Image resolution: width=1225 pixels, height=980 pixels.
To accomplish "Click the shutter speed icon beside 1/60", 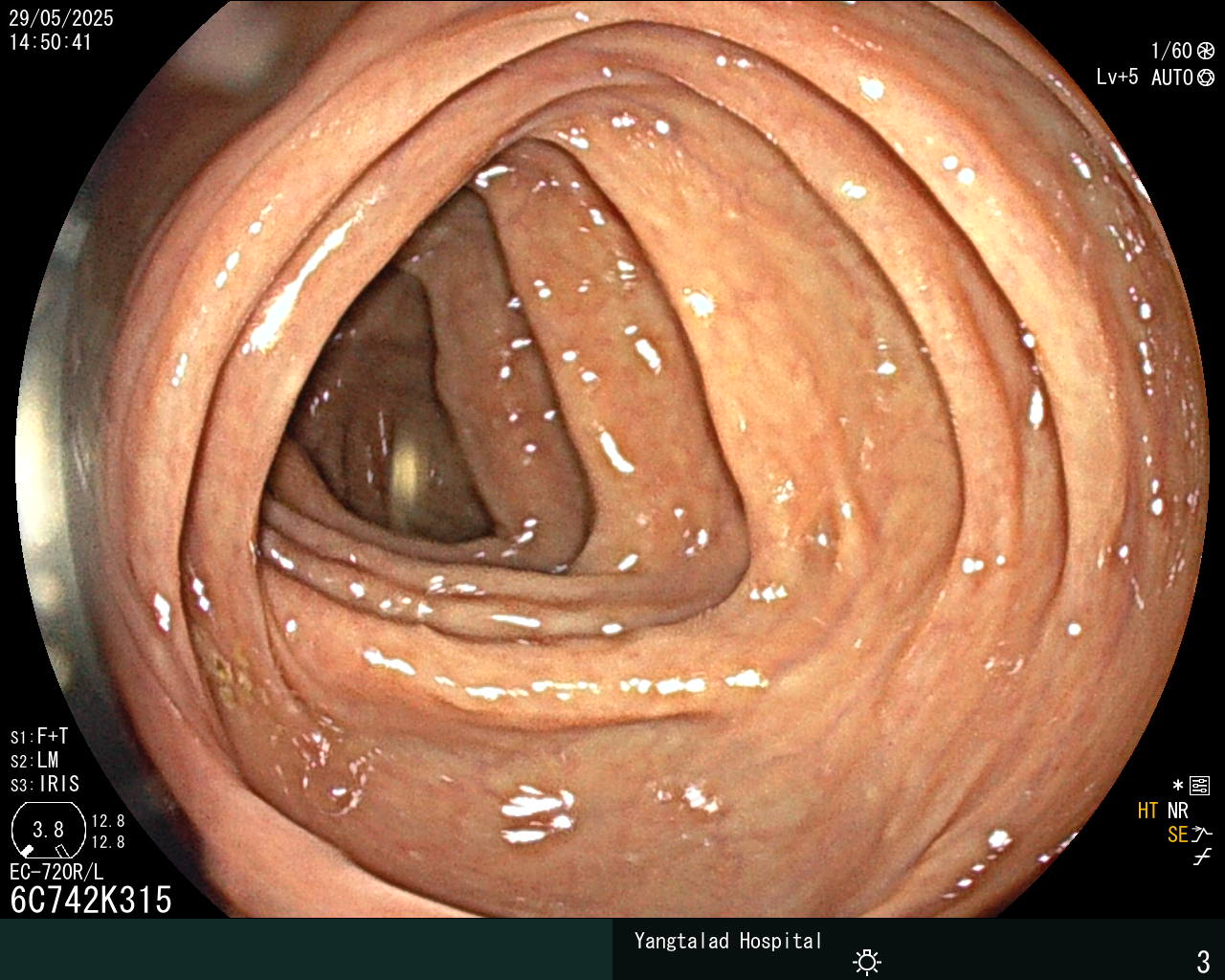I will (x=1206, y=51).
